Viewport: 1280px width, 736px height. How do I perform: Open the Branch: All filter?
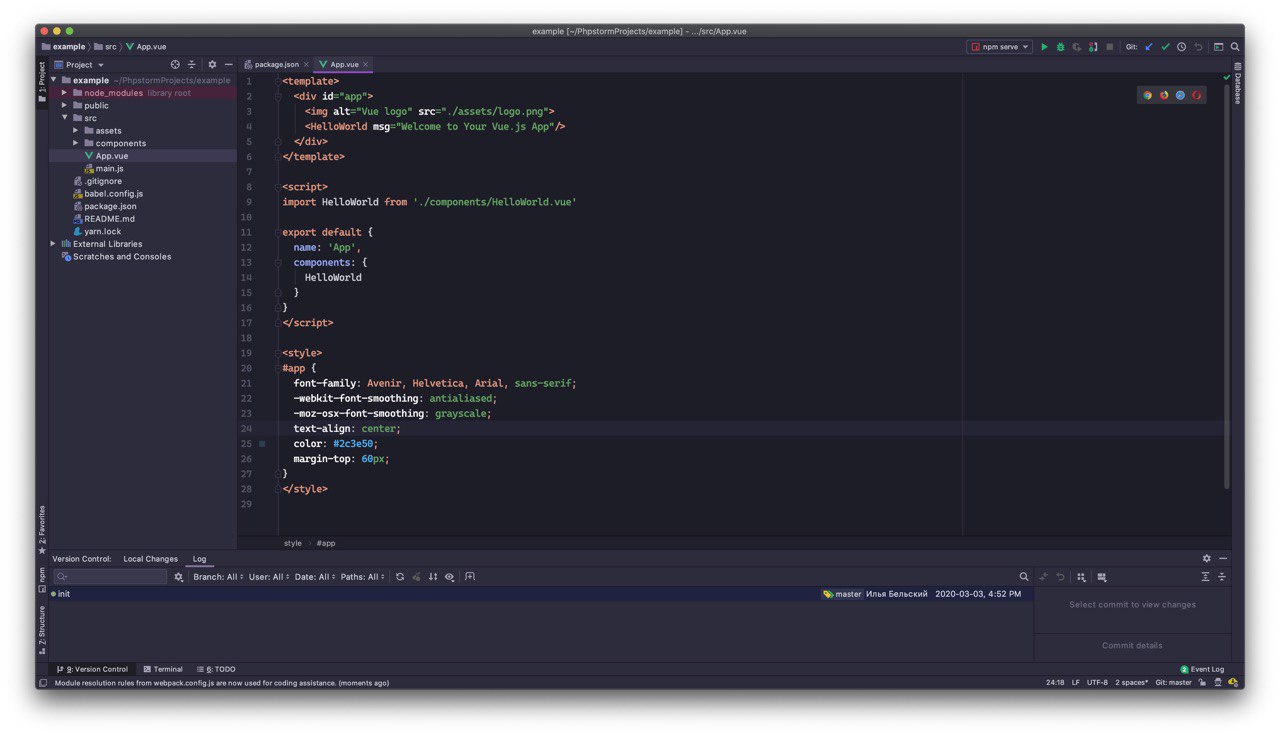(x=218, y=577)
